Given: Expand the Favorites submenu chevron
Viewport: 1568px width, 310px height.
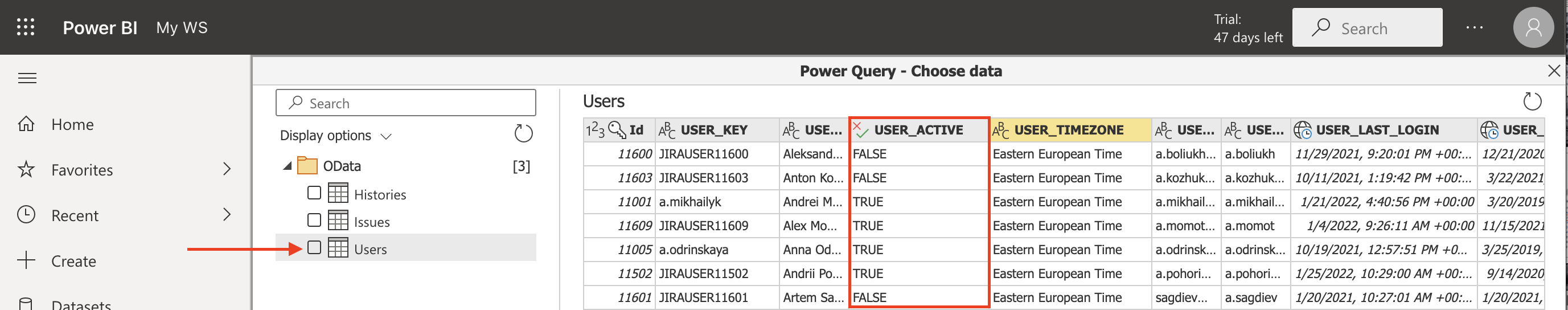Looking at the screenshot, I should (227, 169).
